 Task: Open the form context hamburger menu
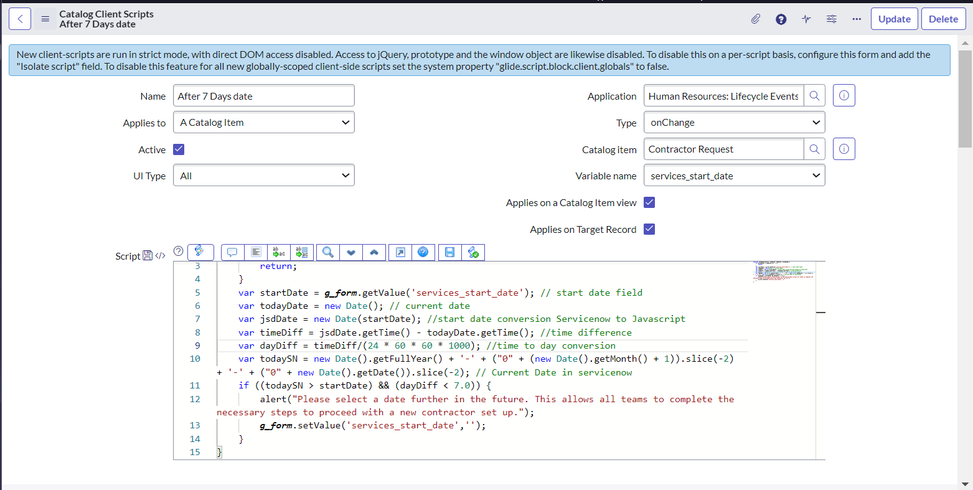tap(45, 19)
